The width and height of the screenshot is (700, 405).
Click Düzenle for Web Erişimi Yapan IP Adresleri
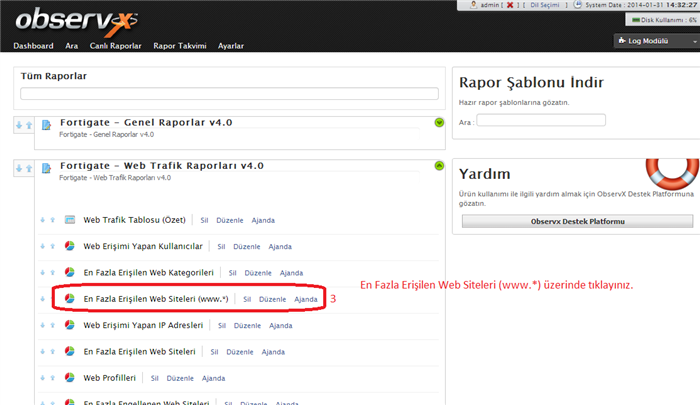click(x=247, y=326)
